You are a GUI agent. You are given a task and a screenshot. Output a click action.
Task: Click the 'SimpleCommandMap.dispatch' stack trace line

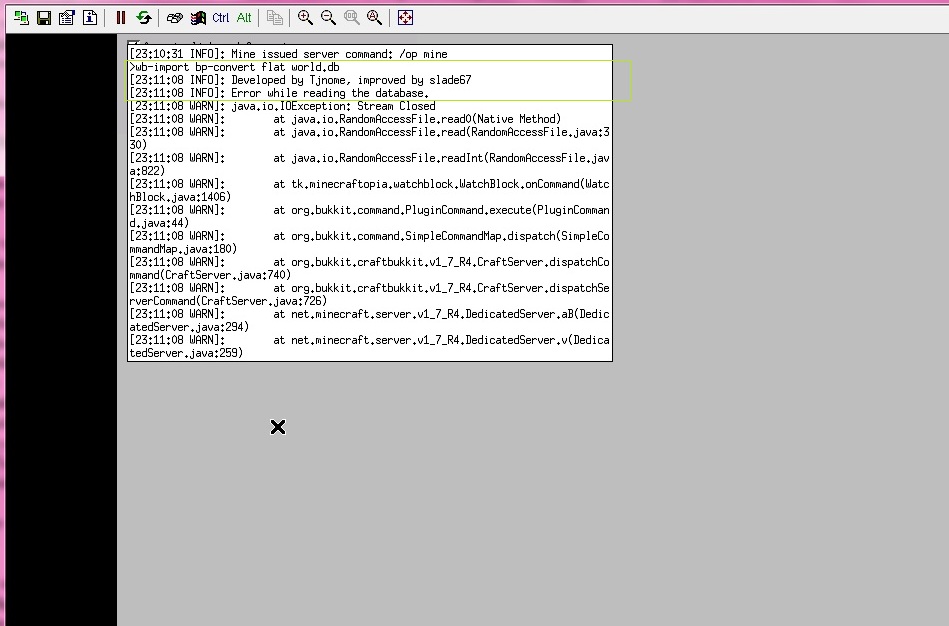[369, 242]
